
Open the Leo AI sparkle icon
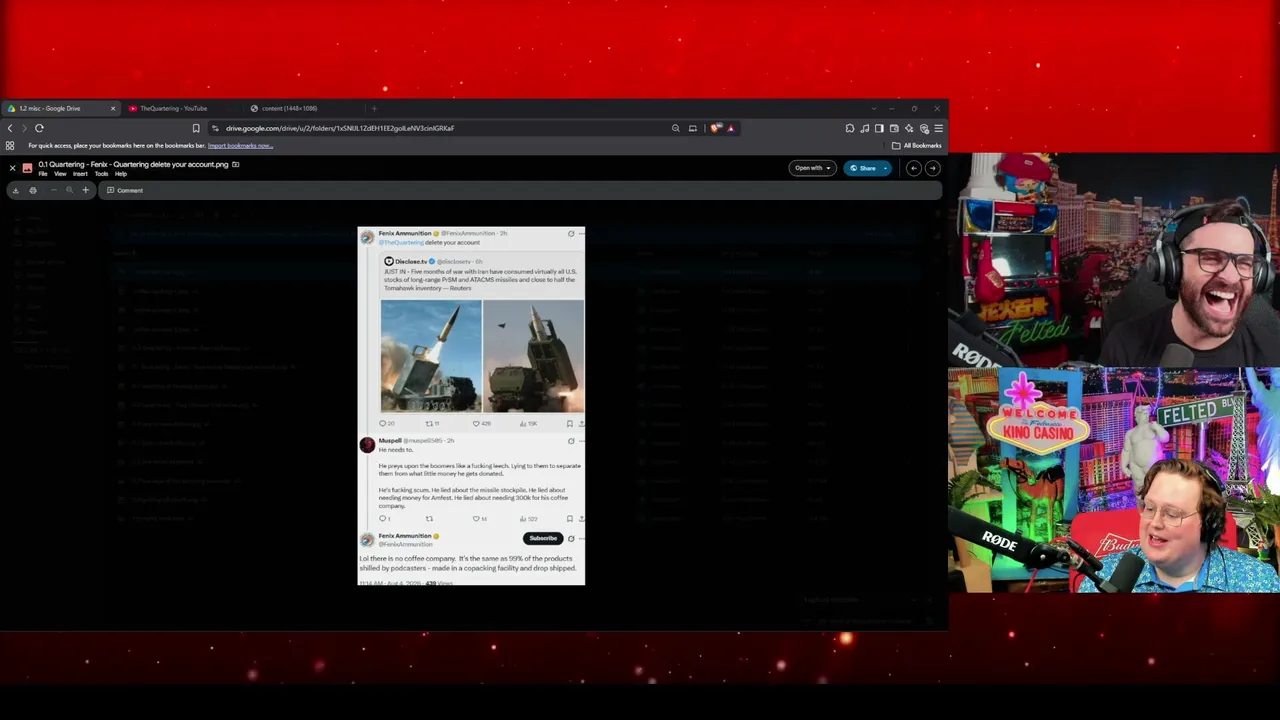909,128
